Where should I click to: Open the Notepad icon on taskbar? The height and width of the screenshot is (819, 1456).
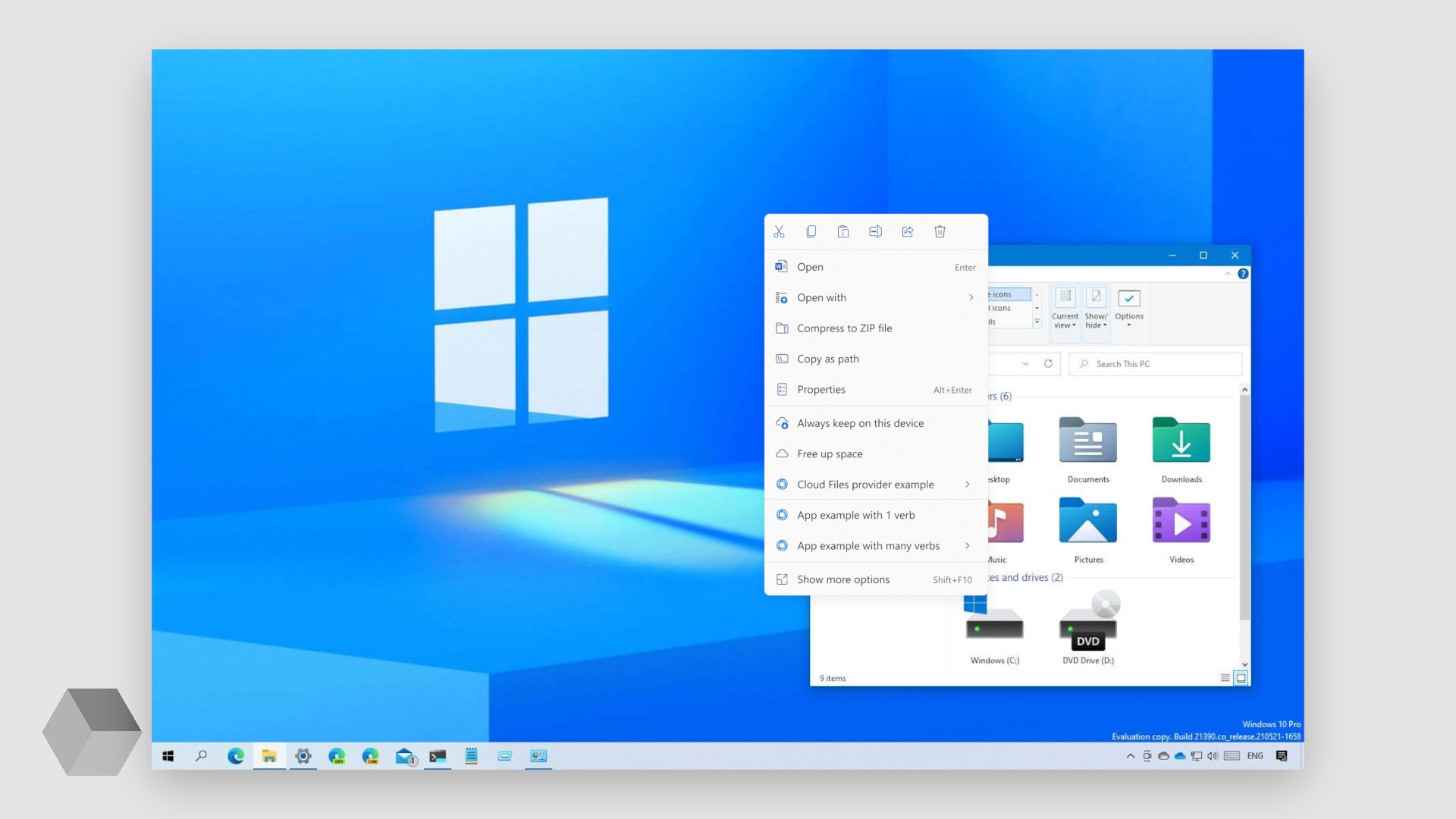(x=471, y=756)
